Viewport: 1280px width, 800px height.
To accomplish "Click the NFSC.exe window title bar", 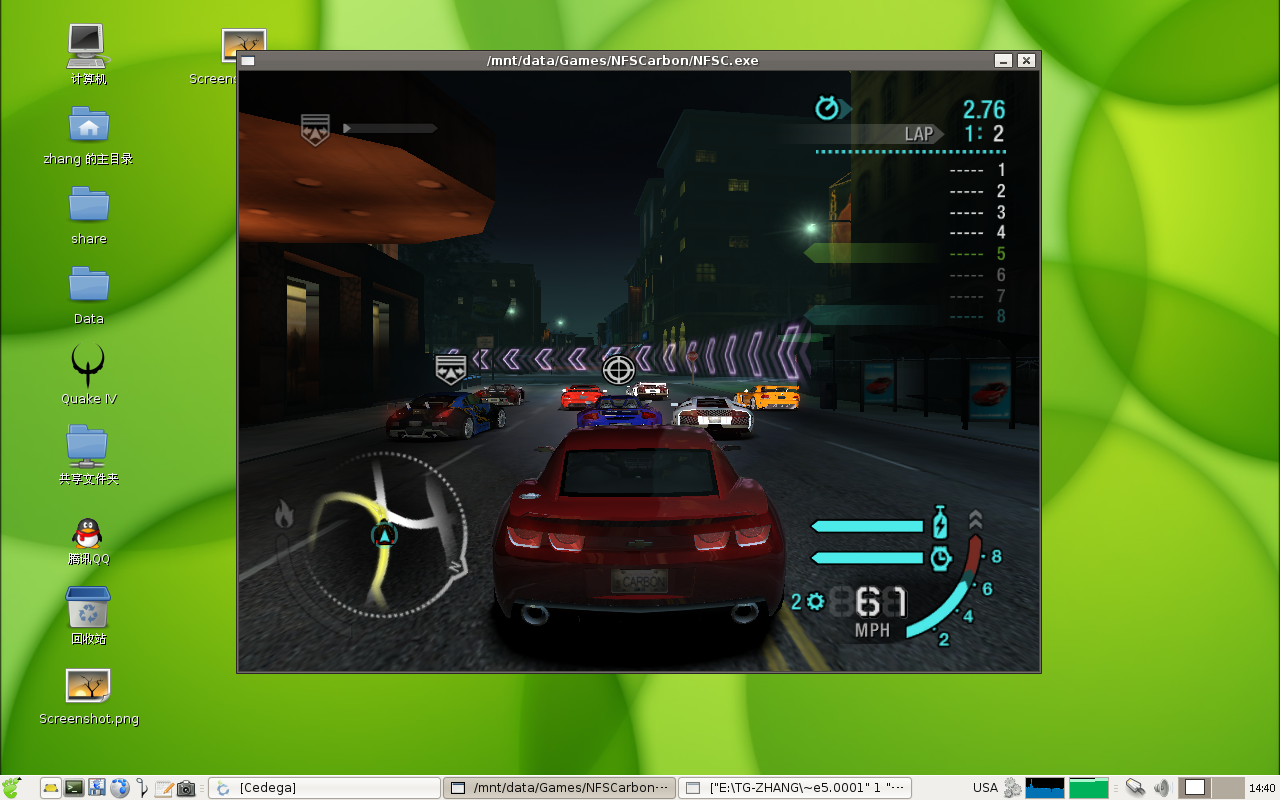I will pos(622,61).
